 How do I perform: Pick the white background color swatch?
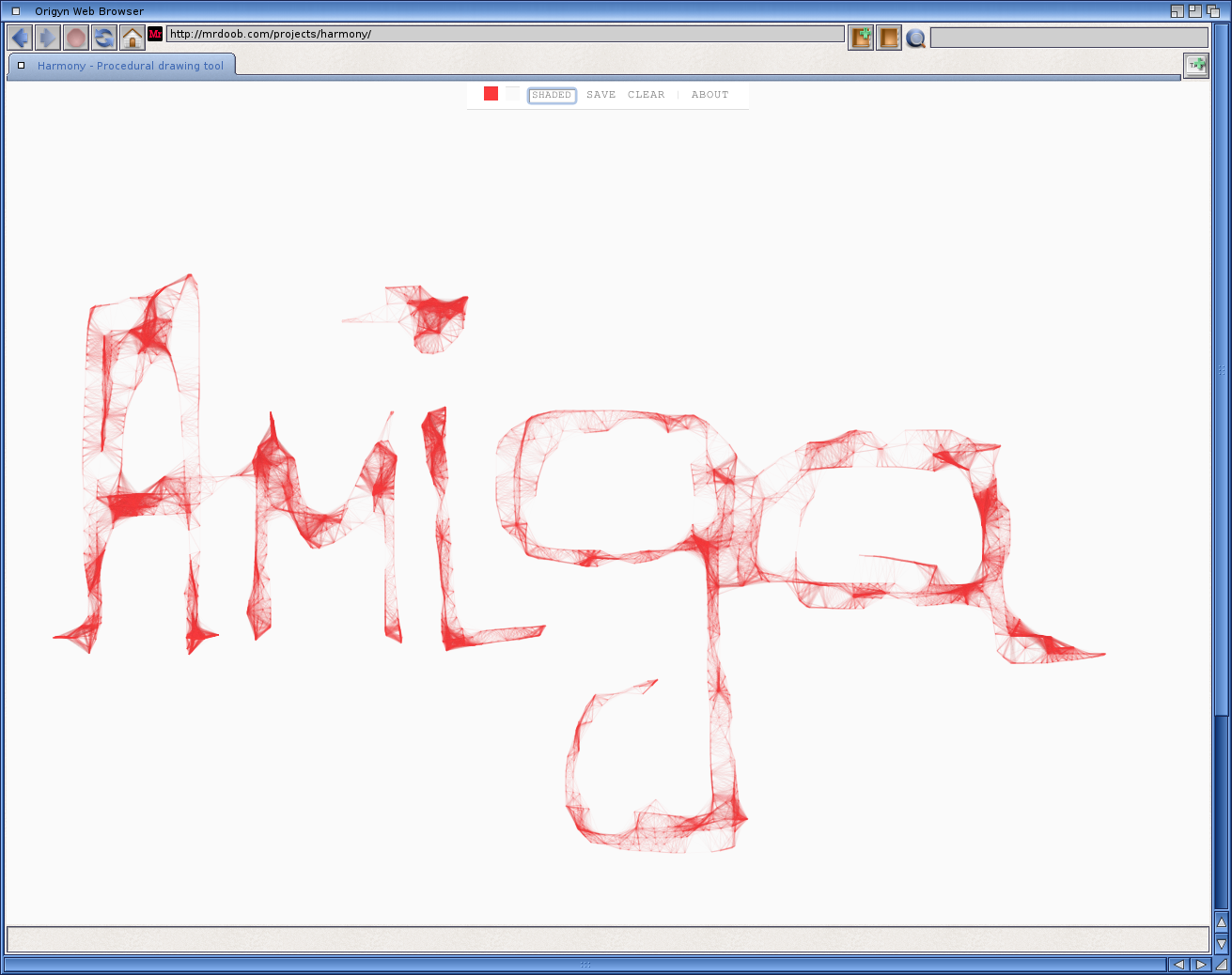[x=512, y=94]
